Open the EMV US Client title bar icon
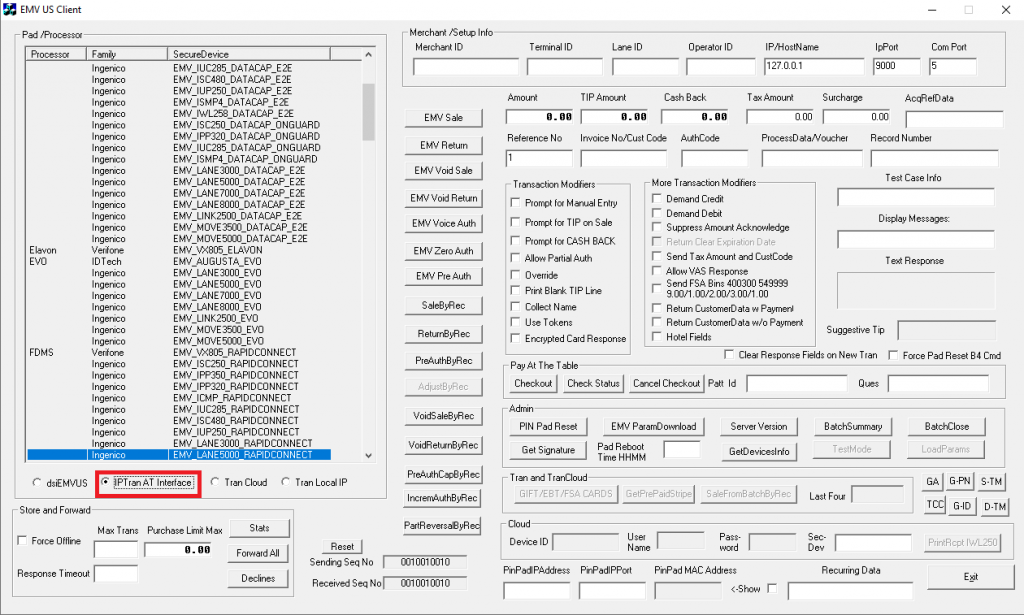The height and width of the screenshot is (615, 1024). point(11,10)
